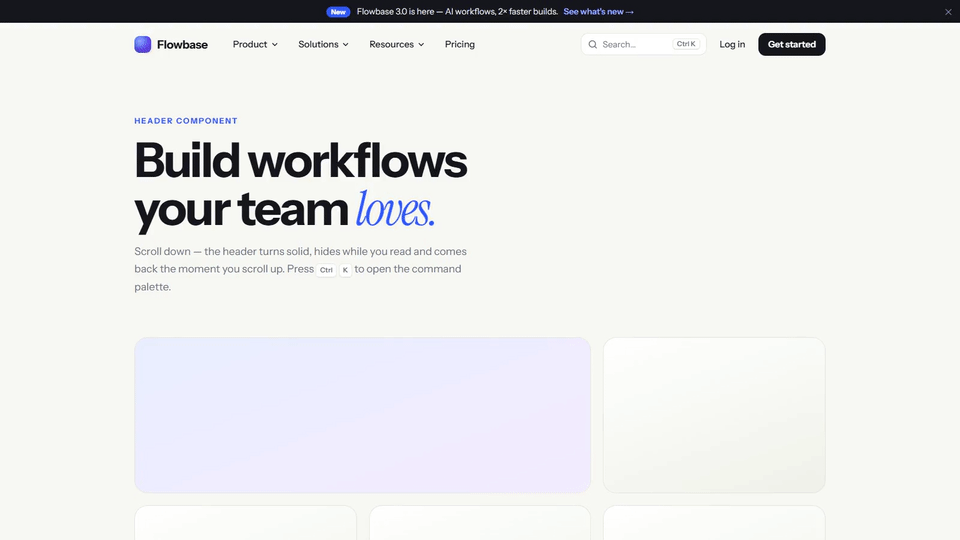Expand the Solutions dropdown menu
Image resolution: width=960 pixels, height=540 pixels.
[323, 44]
